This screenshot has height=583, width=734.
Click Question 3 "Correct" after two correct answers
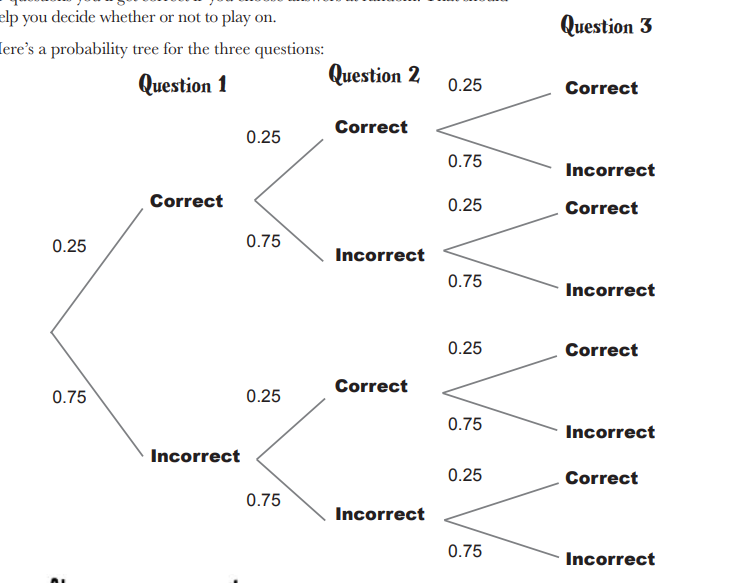pos(601,88)
